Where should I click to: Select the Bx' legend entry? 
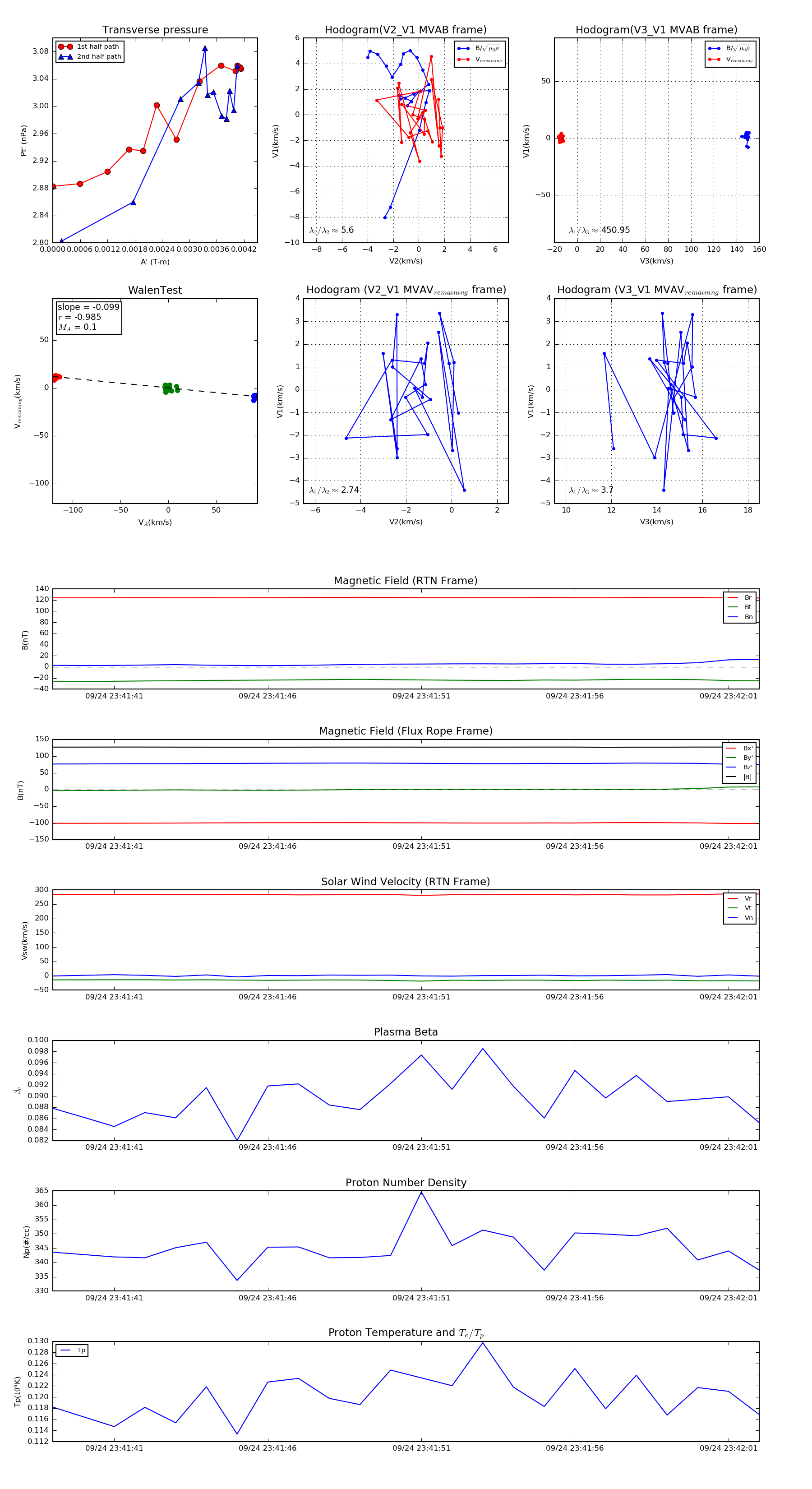pyautogui.click(x=739, y=749)
